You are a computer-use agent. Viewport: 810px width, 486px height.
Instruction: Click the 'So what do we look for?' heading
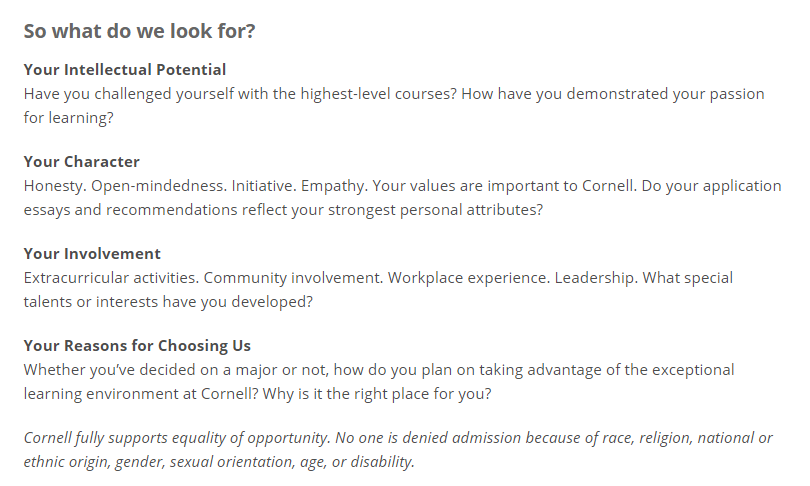(139, 32)
